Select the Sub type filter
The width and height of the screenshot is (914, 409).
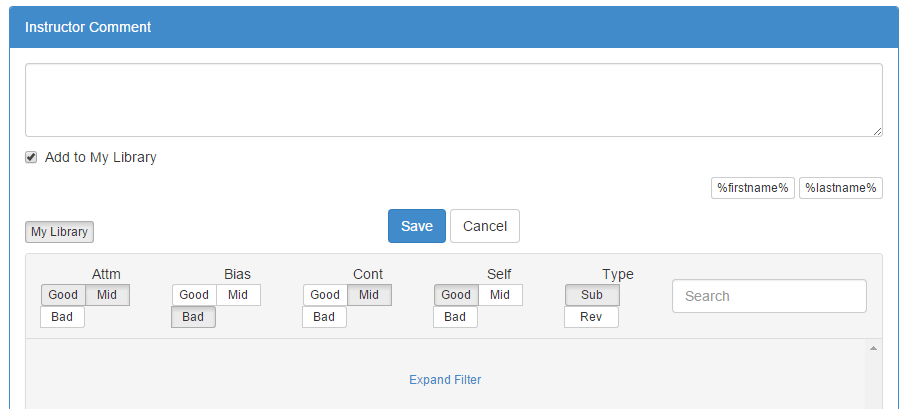tap(592, 295)
